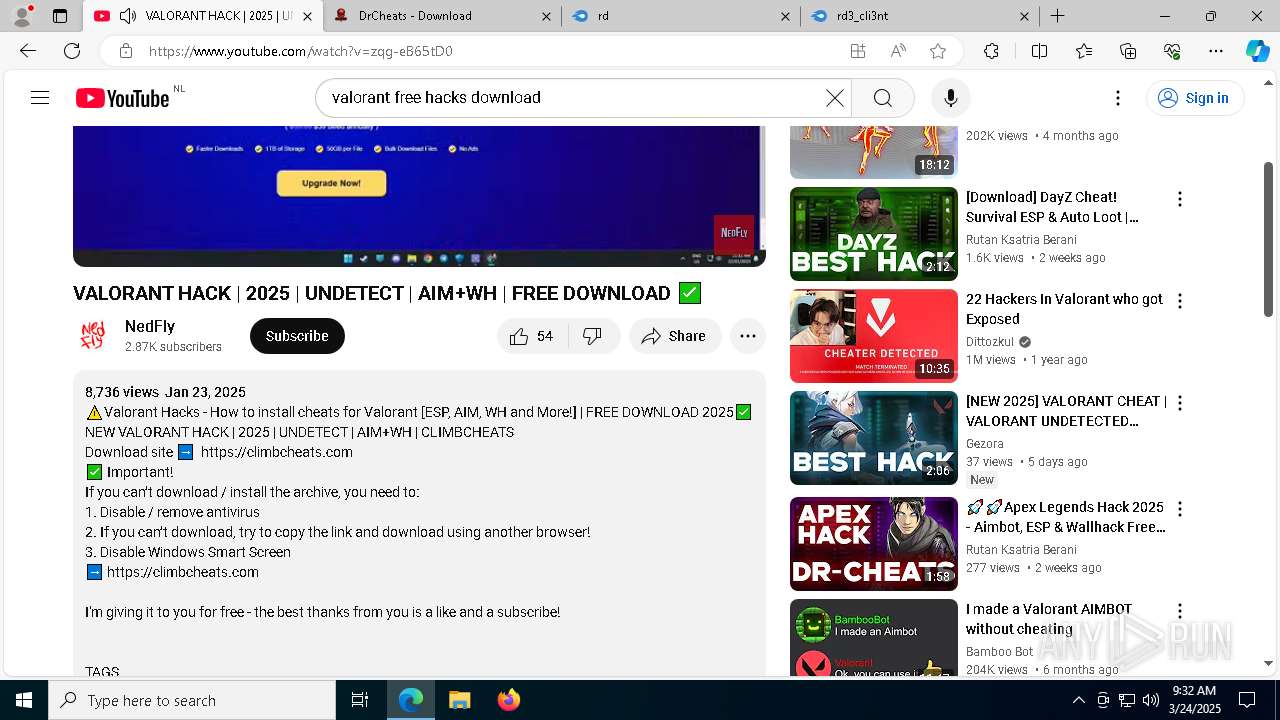This screenshot has width=1280, height=720.
Task: Refresh the current page
Action: point(72,51)
